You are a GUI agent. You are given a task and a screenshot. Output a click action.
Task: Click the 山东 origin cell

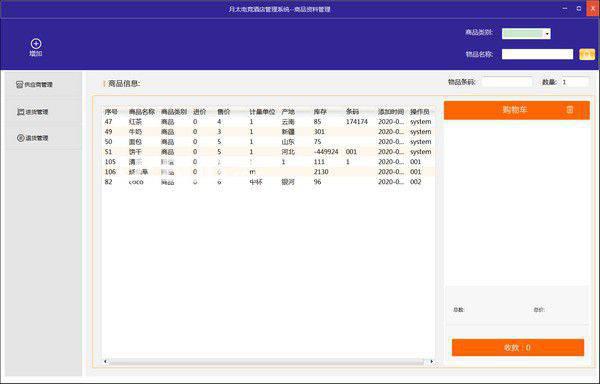click(288, 142)
